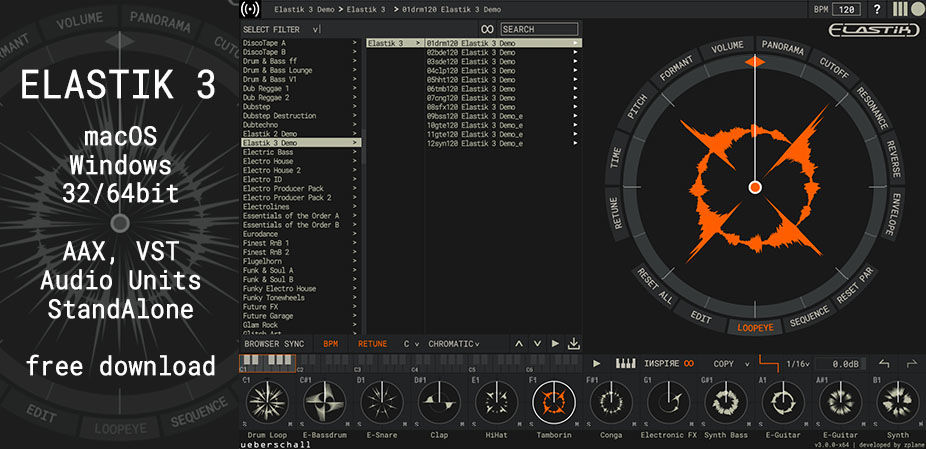Viewport: 926px width, 449px height.
Task: Open the CHROMATIC scale dropdown
Action: click(x=454, y=344)
